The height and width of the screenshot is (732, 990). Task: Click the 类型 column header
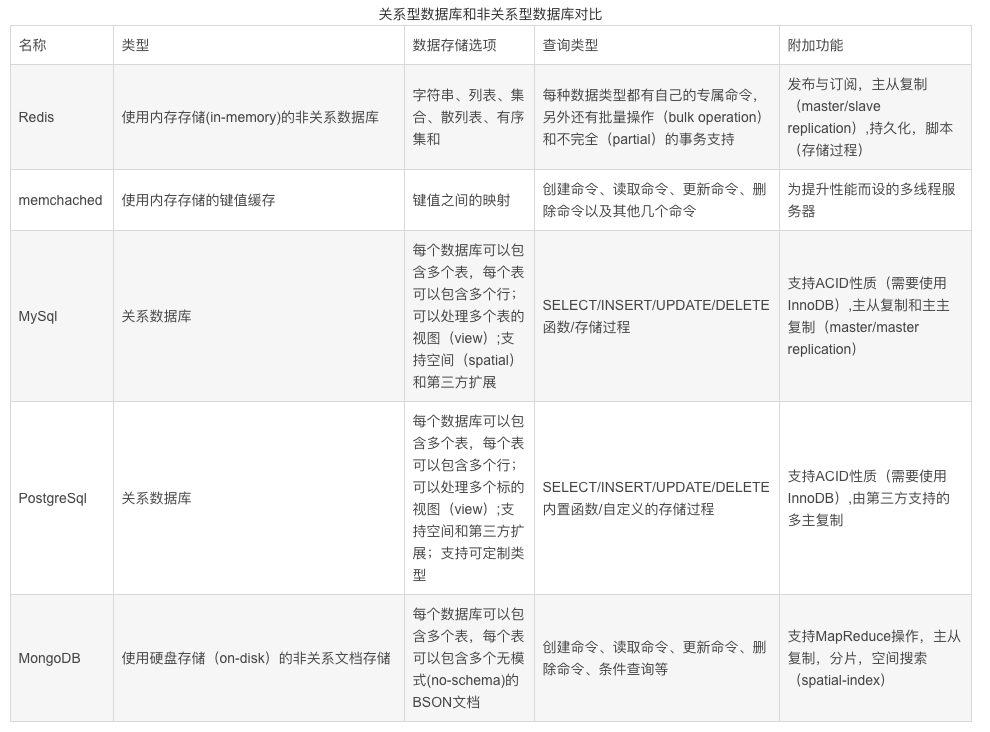[259, 45]
